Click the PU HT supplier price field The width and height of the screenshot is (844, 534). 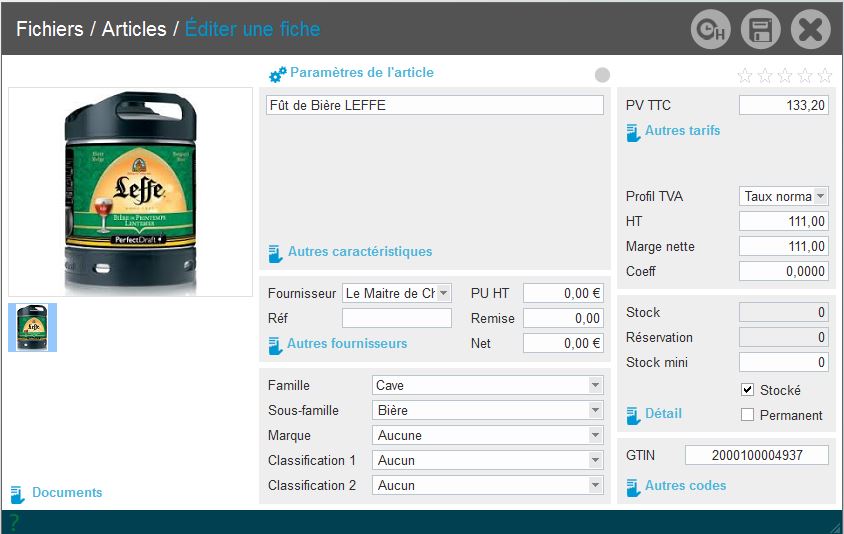click(x=563, y=293)
